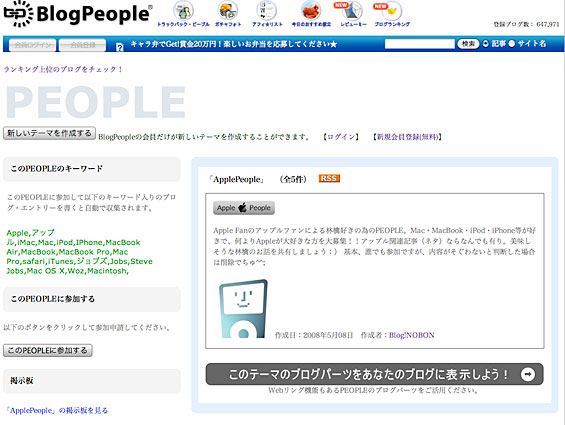Image resolution: width=565 pixels, height=425 pixels.
Task: Click the orange RSS icon
Action: (x=329, y=178)
